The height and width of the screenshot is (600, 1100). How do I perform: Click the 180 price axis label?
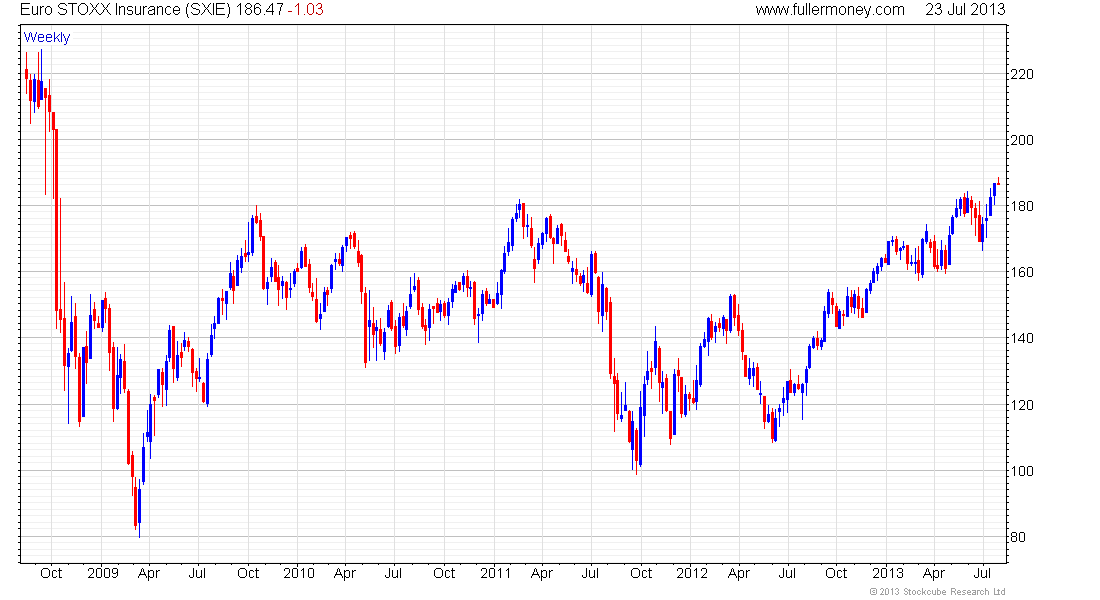pos(1022,206)
